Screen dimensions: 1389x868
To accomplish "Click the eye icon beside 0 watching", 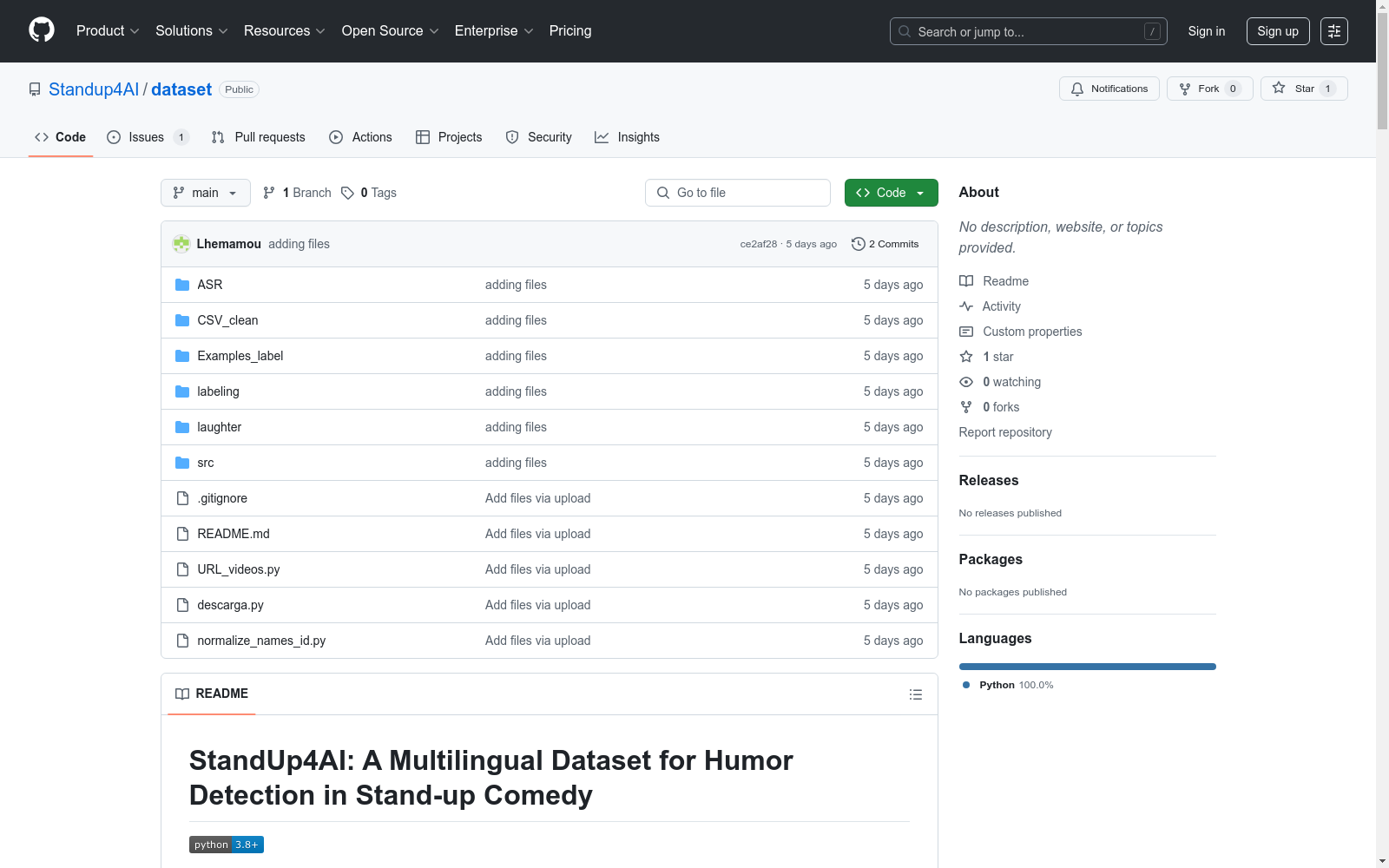I will (x=966, y=382).
